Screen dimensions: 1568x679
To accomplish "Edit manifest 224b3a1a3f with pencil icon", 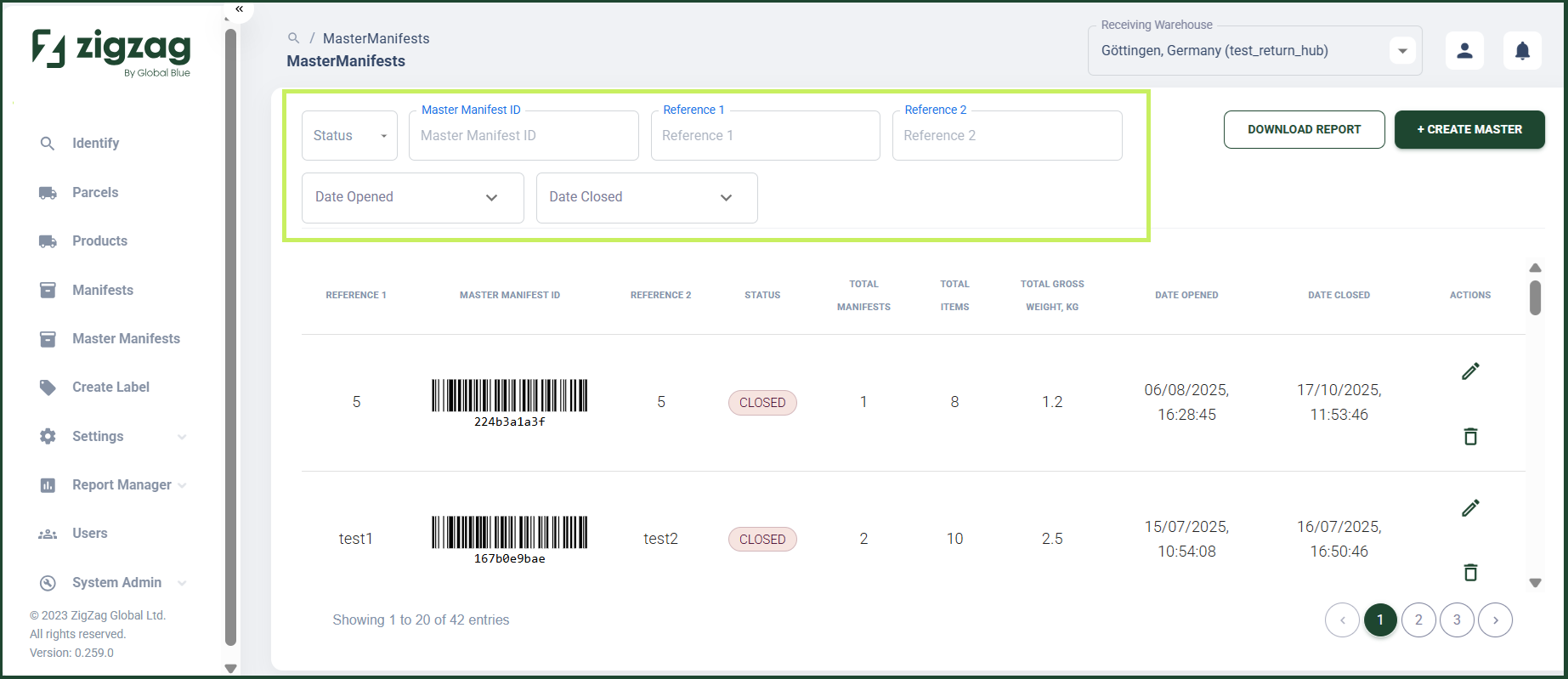I will tap(1470, 371).
